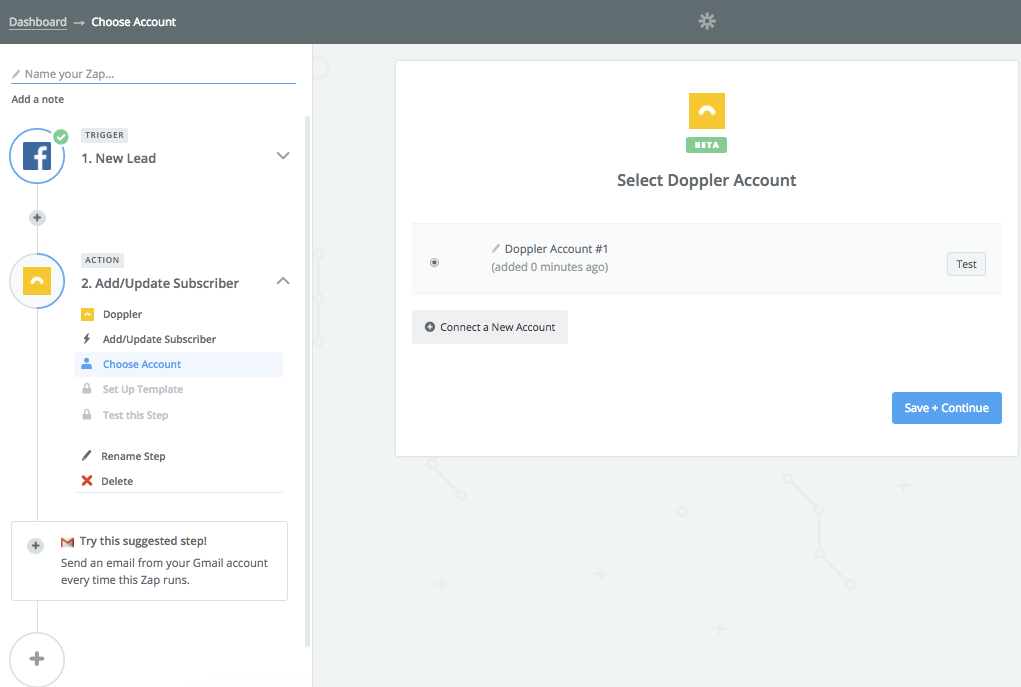Click the small plus between trigger and action
The width and height of the screenshot is (1021, 687).
(37, 217)
